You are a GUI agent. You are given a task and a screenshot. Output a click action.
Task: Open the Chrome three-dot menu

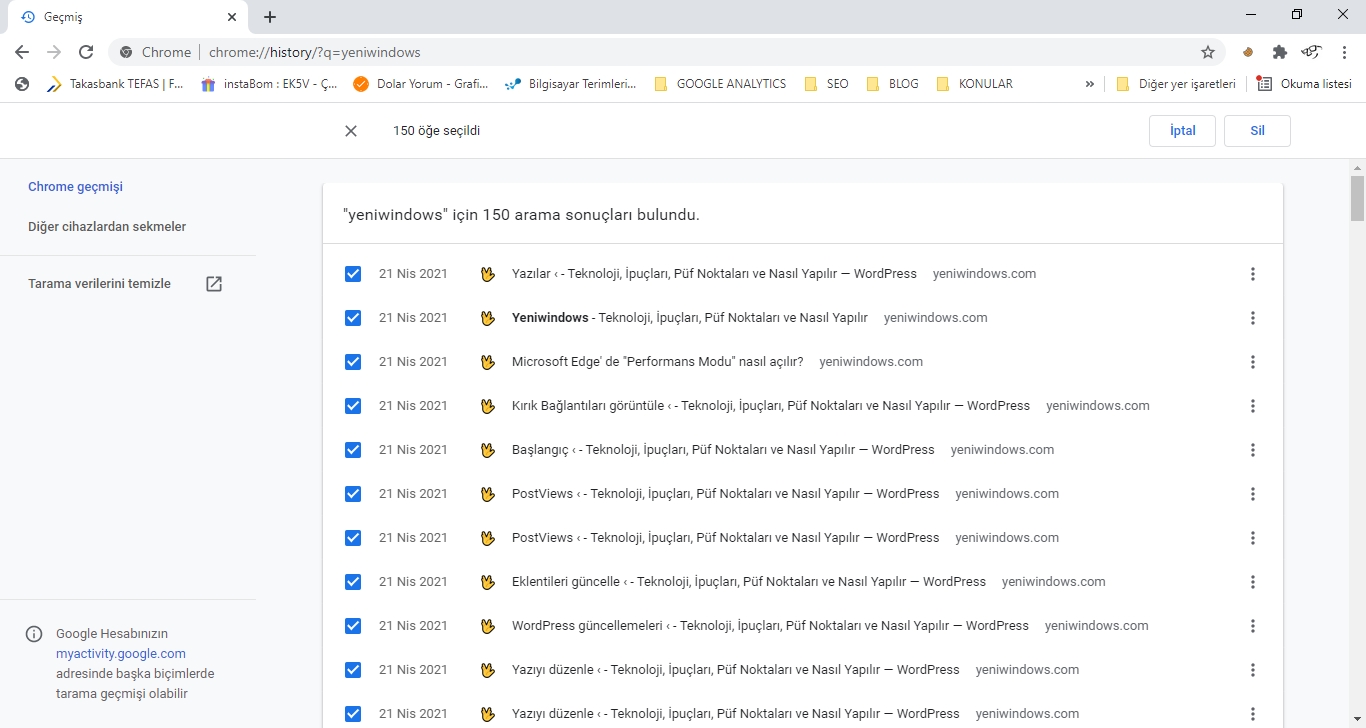coord(1345,52)
